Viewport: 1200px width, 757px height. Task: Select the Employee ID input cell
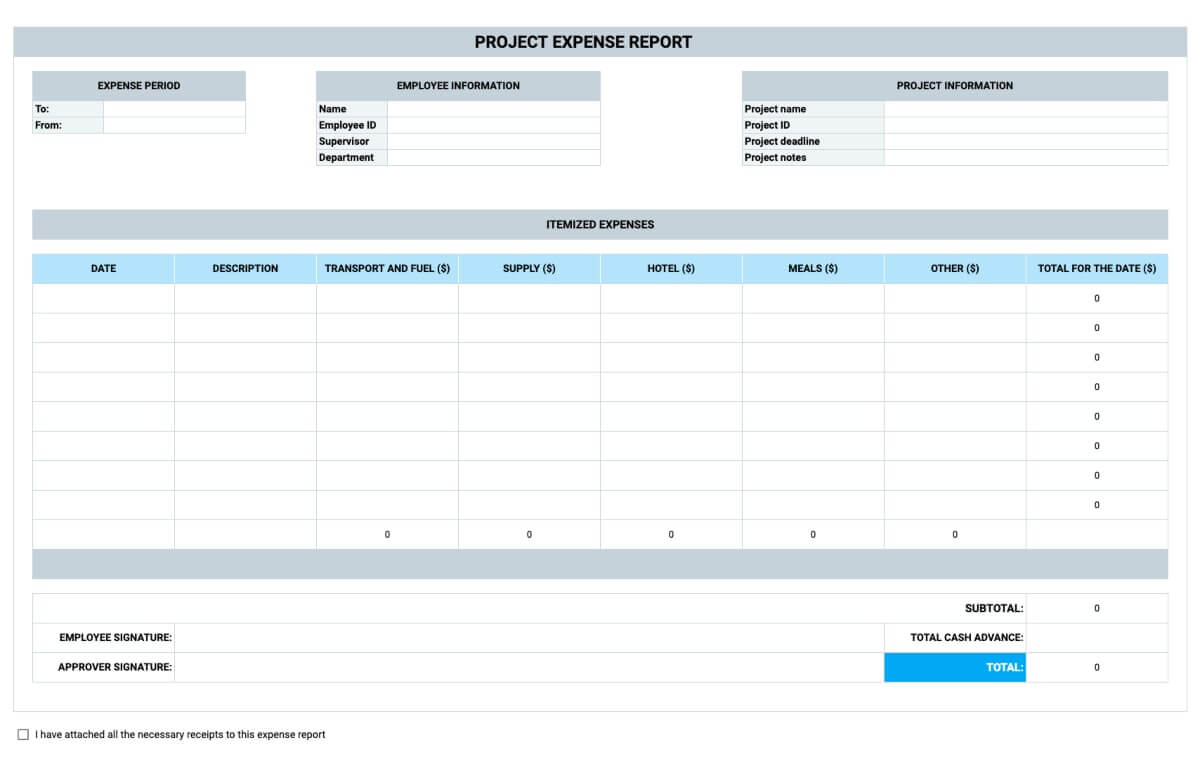pos(494,125)
